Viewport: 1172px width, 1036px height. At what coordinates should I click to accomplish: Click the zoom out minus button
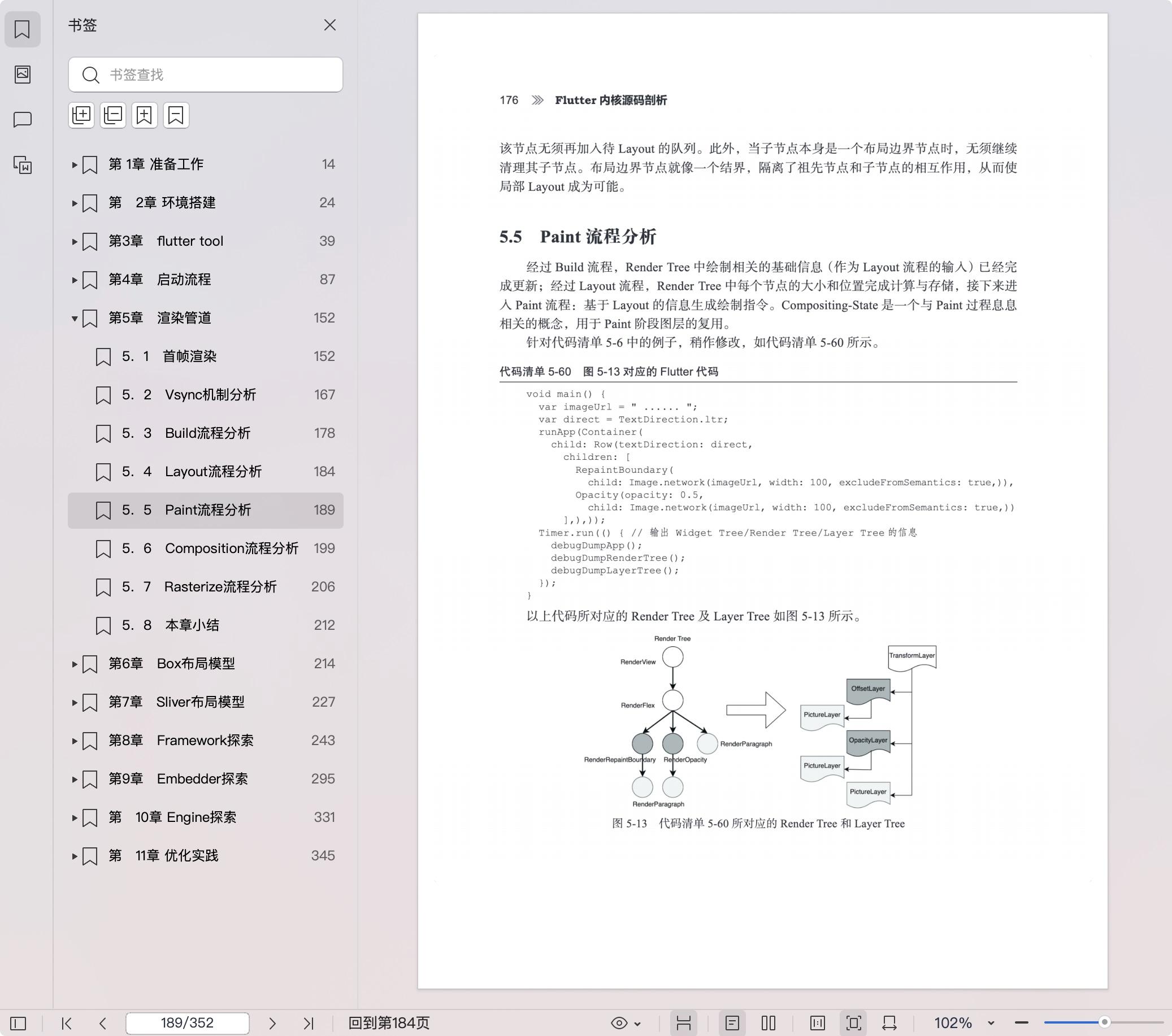tap(1021, 1023)
